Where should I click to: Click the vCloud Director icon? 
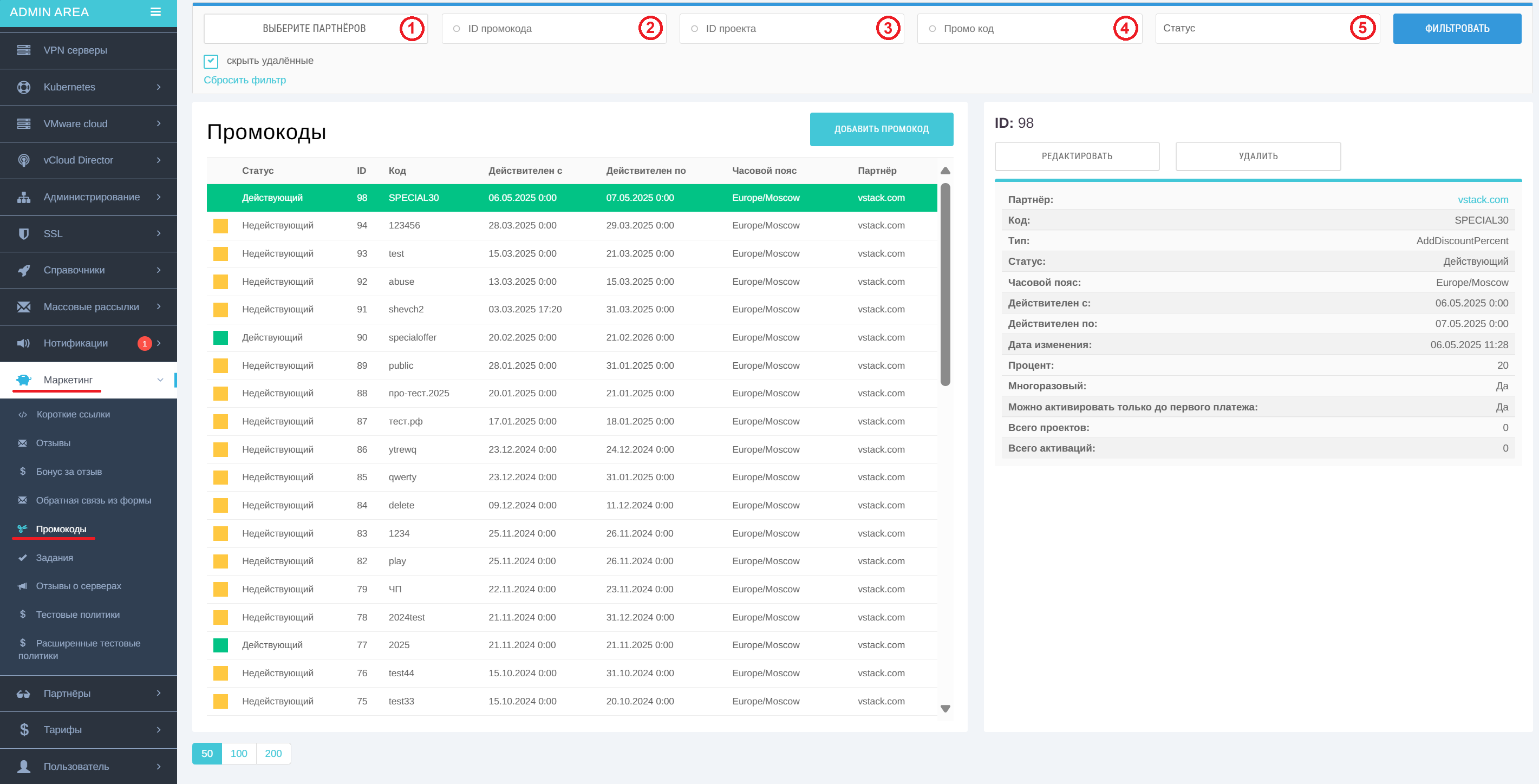[24, 160]
